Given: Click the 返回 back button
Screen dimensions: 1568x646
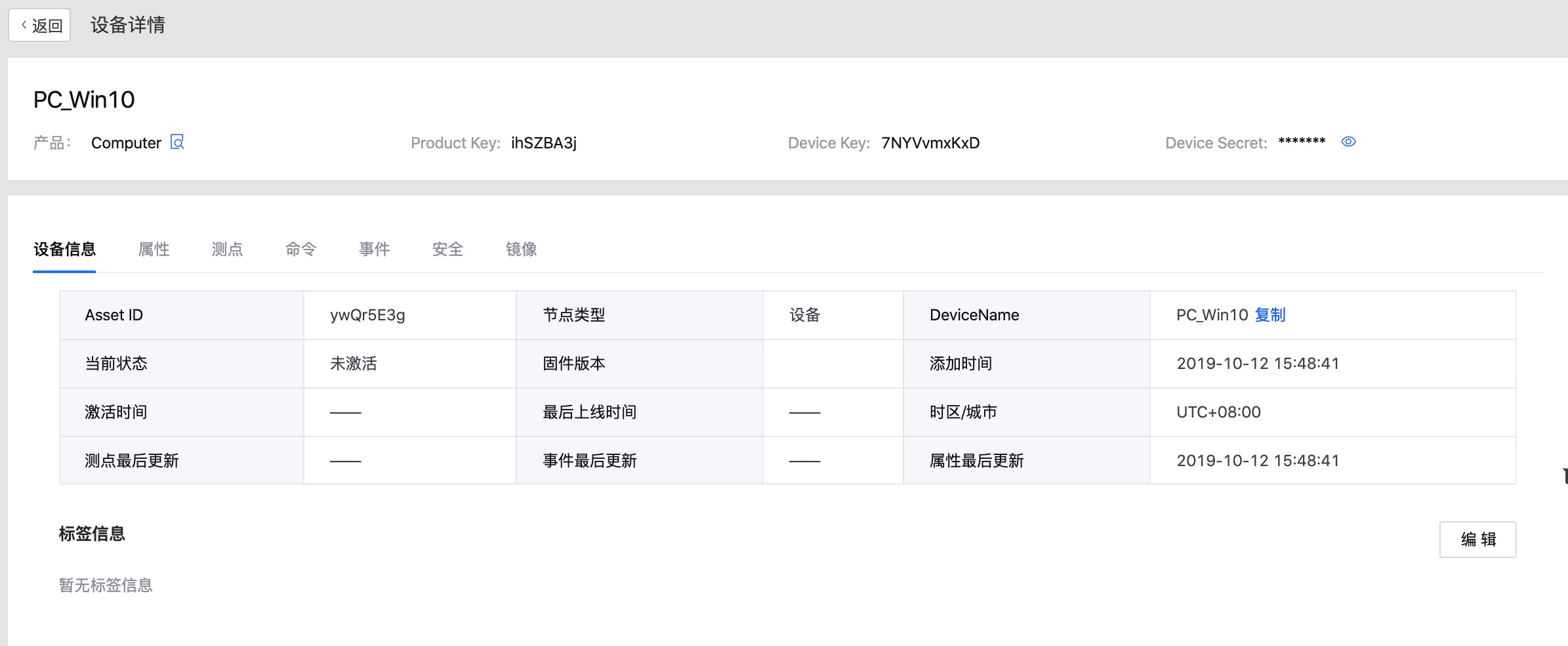Looking at the screenshot, I should (40, 26).
